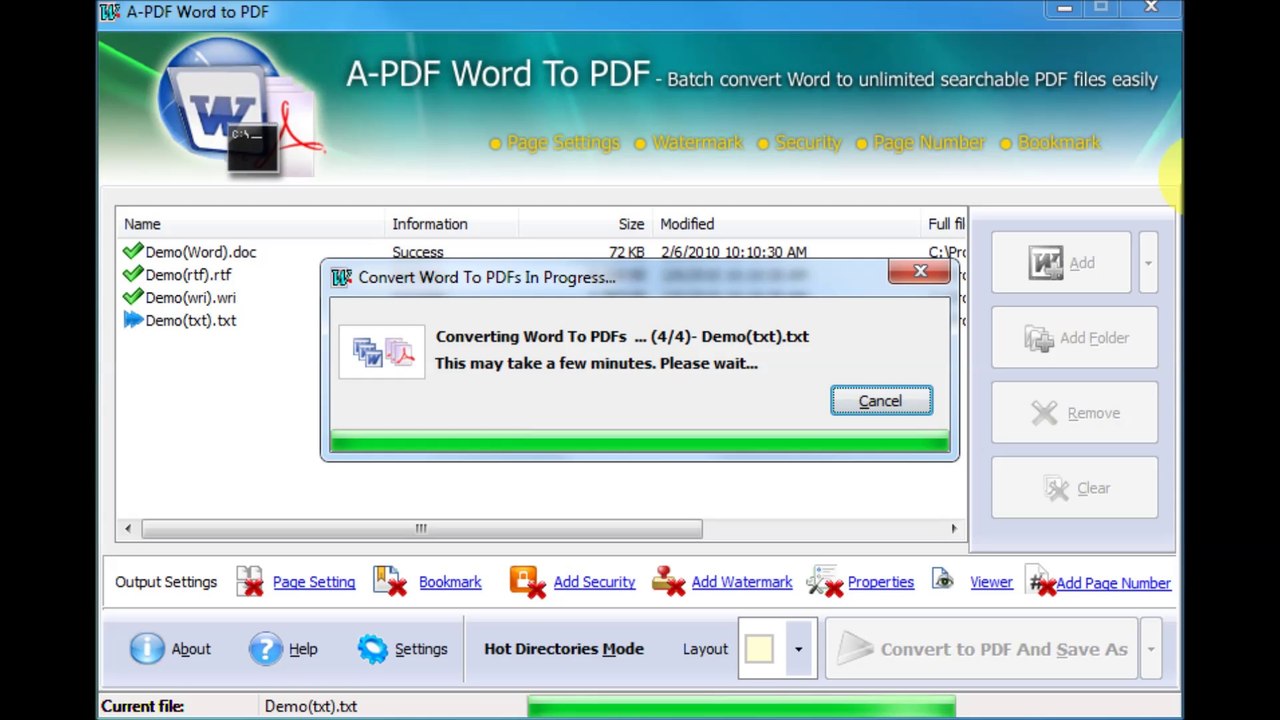
Task: Click green checkmark beside Demo(Word).doc
Action: pos(132,252)
